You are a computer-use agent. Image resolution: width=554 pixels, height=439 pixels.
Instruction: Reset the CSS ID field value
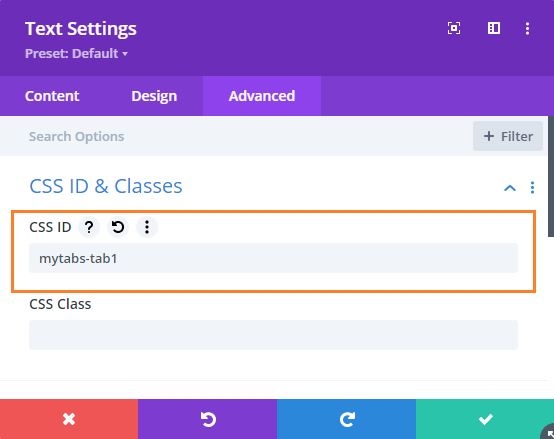click(118, 227)
